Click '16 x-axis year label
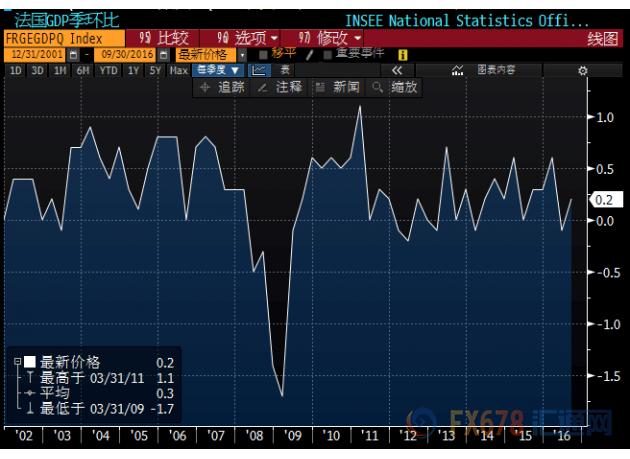The image size is (630, 459). pyautogui.click(x=561, y=436)
